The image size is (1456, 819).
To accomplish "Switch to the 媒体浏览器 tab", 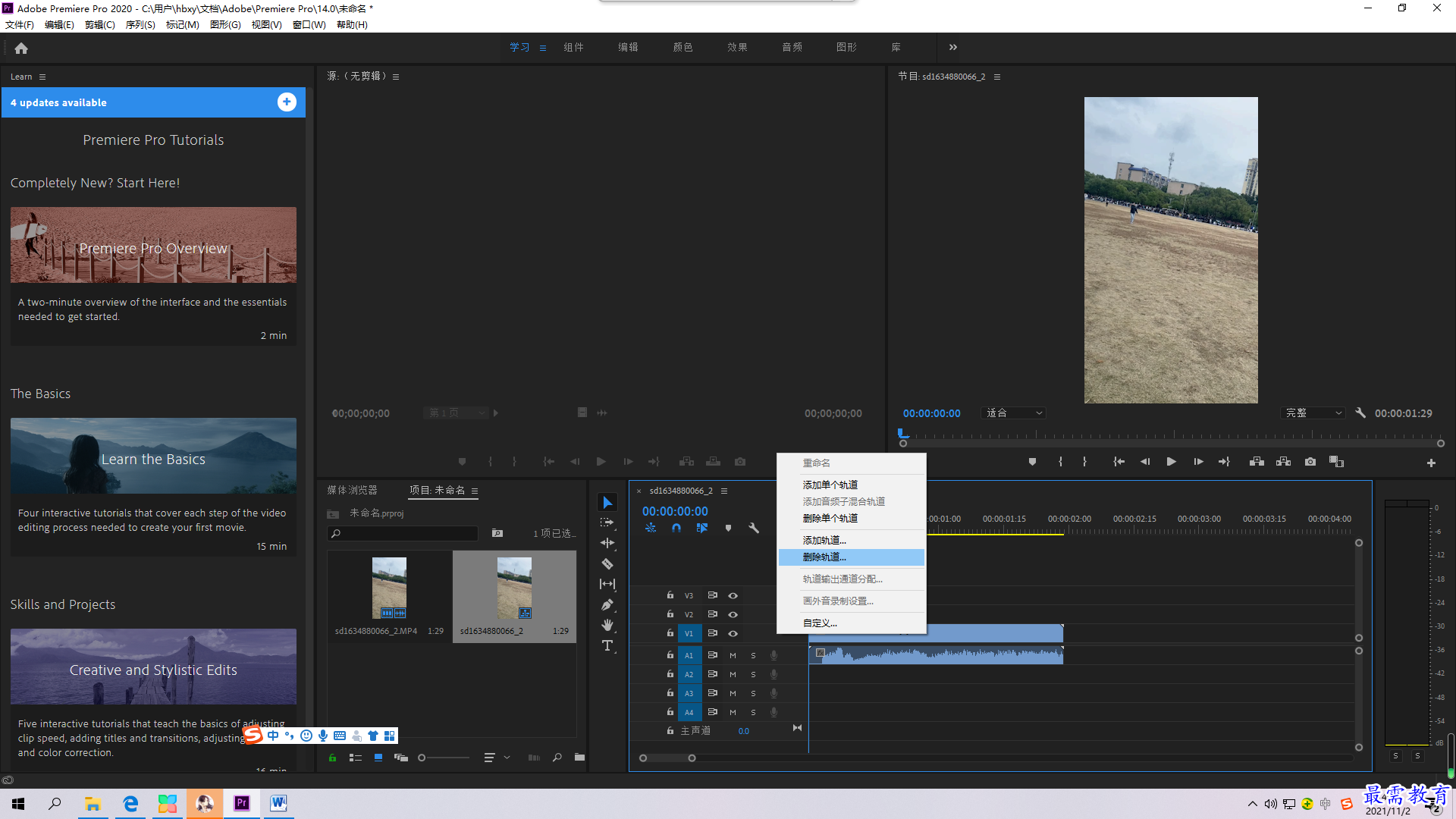I will [352, 490].
